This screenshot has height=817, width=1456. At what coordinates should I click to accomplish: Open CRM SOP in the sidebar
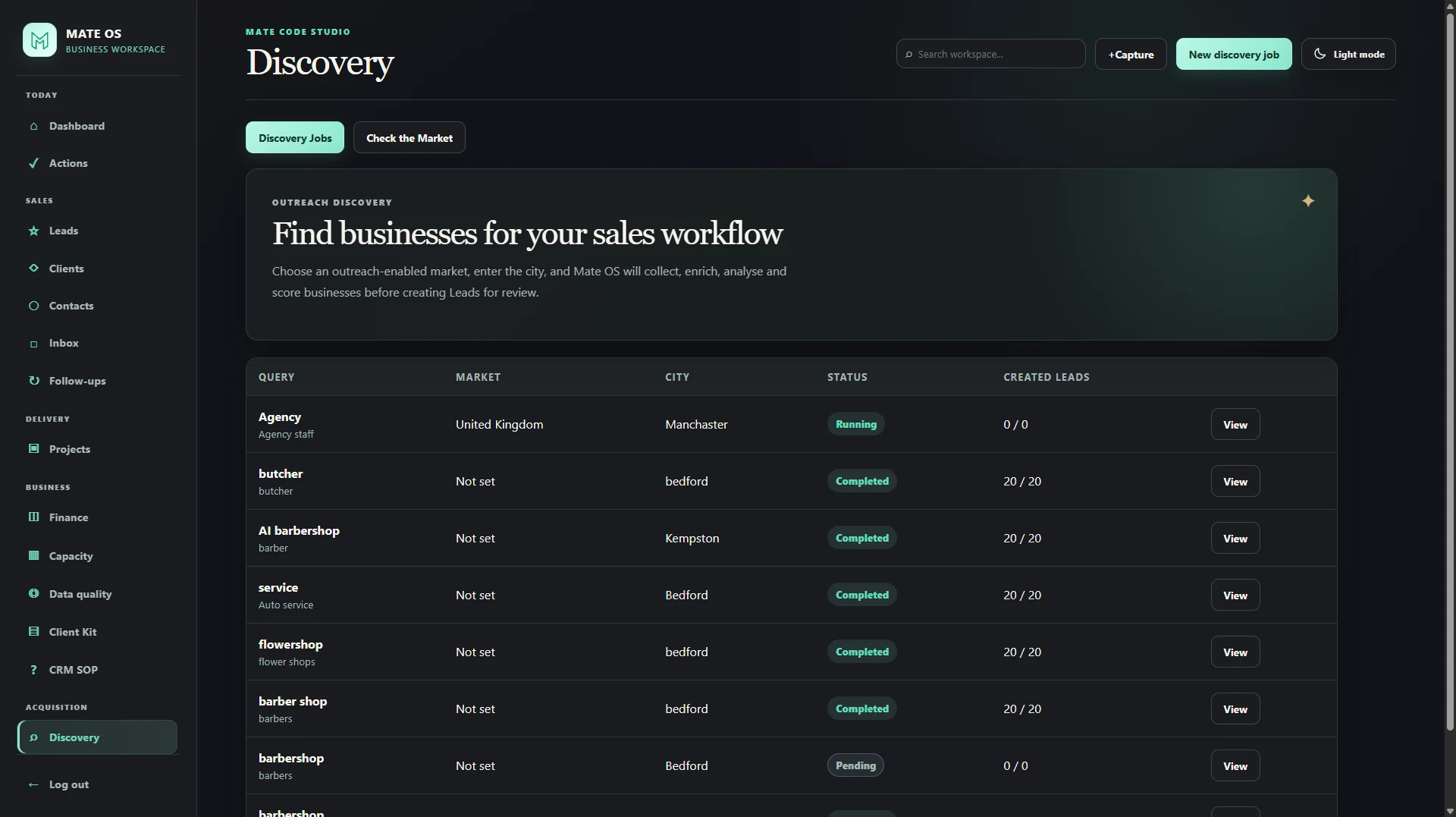(97, 670)
